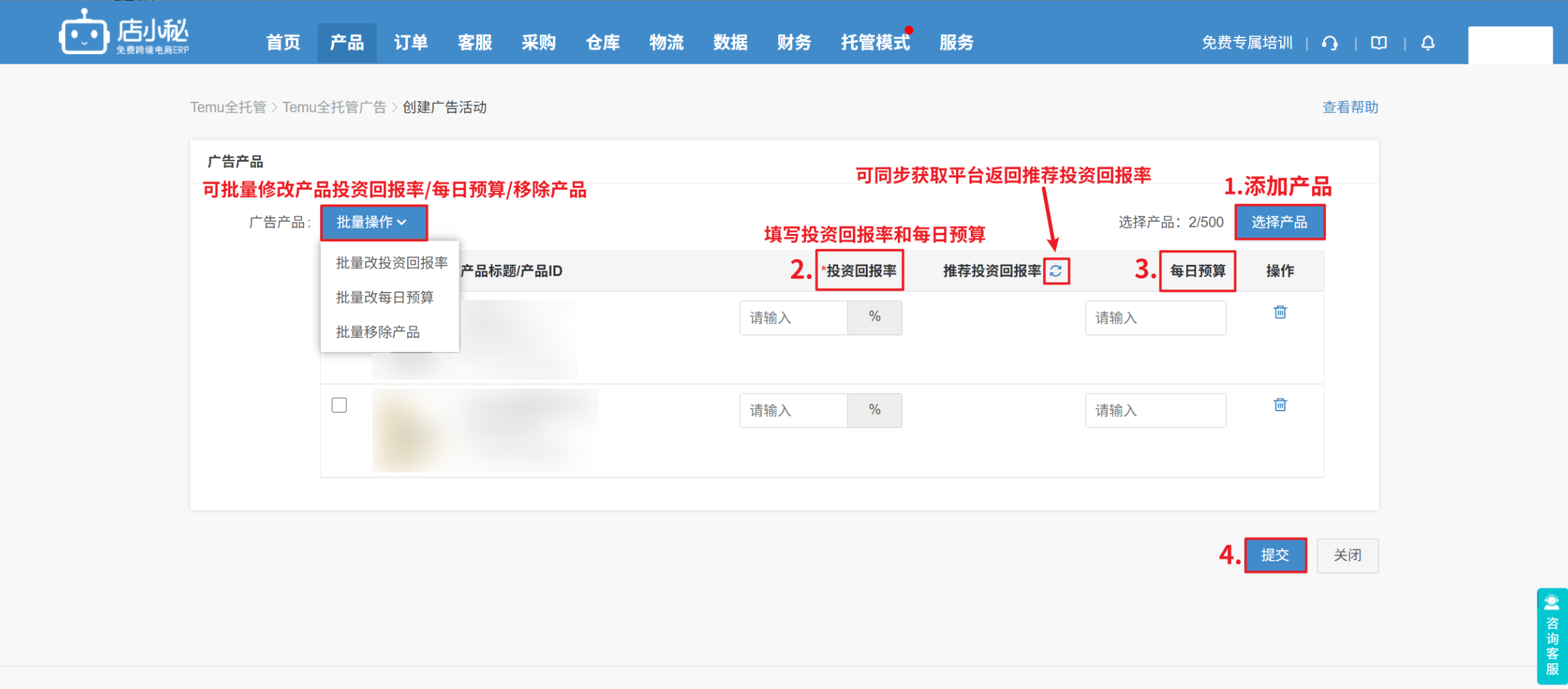Viewport: 1568px width, 689px height.
Task: Choose 批量改每日预算 option
Action: coord(385,297)
